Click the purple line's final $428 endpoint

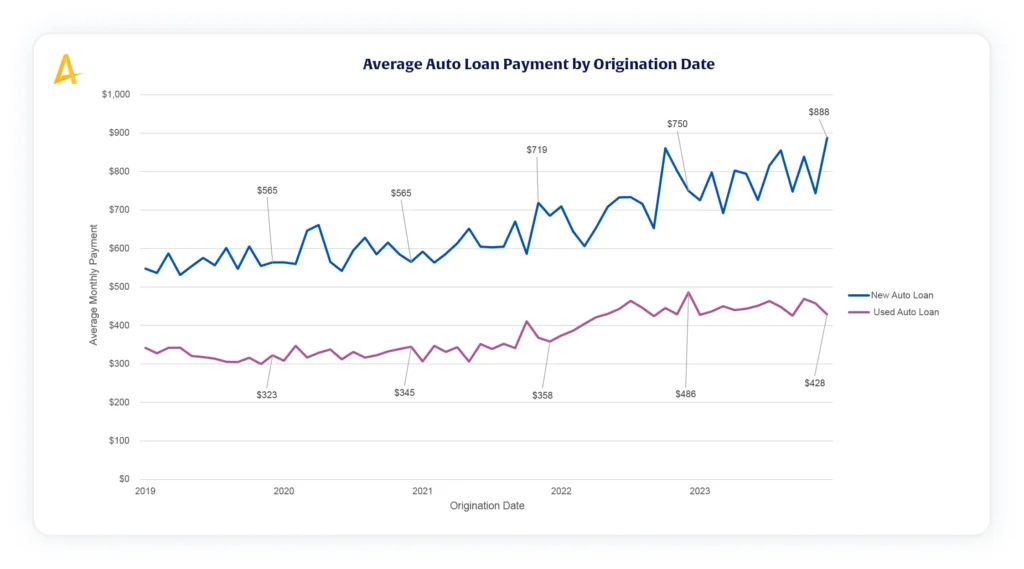pos(827,315)
